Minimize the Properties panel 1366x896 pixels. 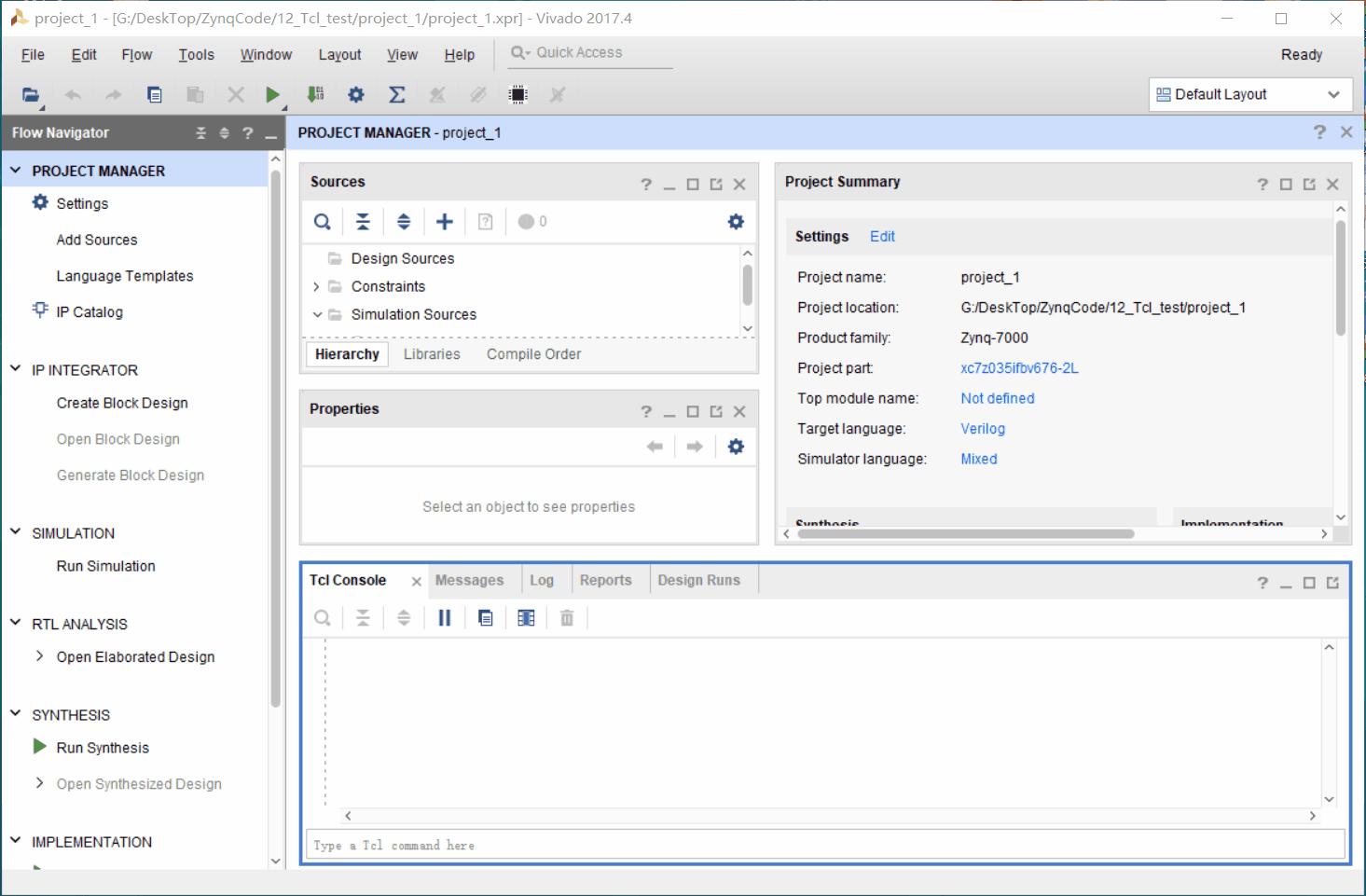coord(669,412)
